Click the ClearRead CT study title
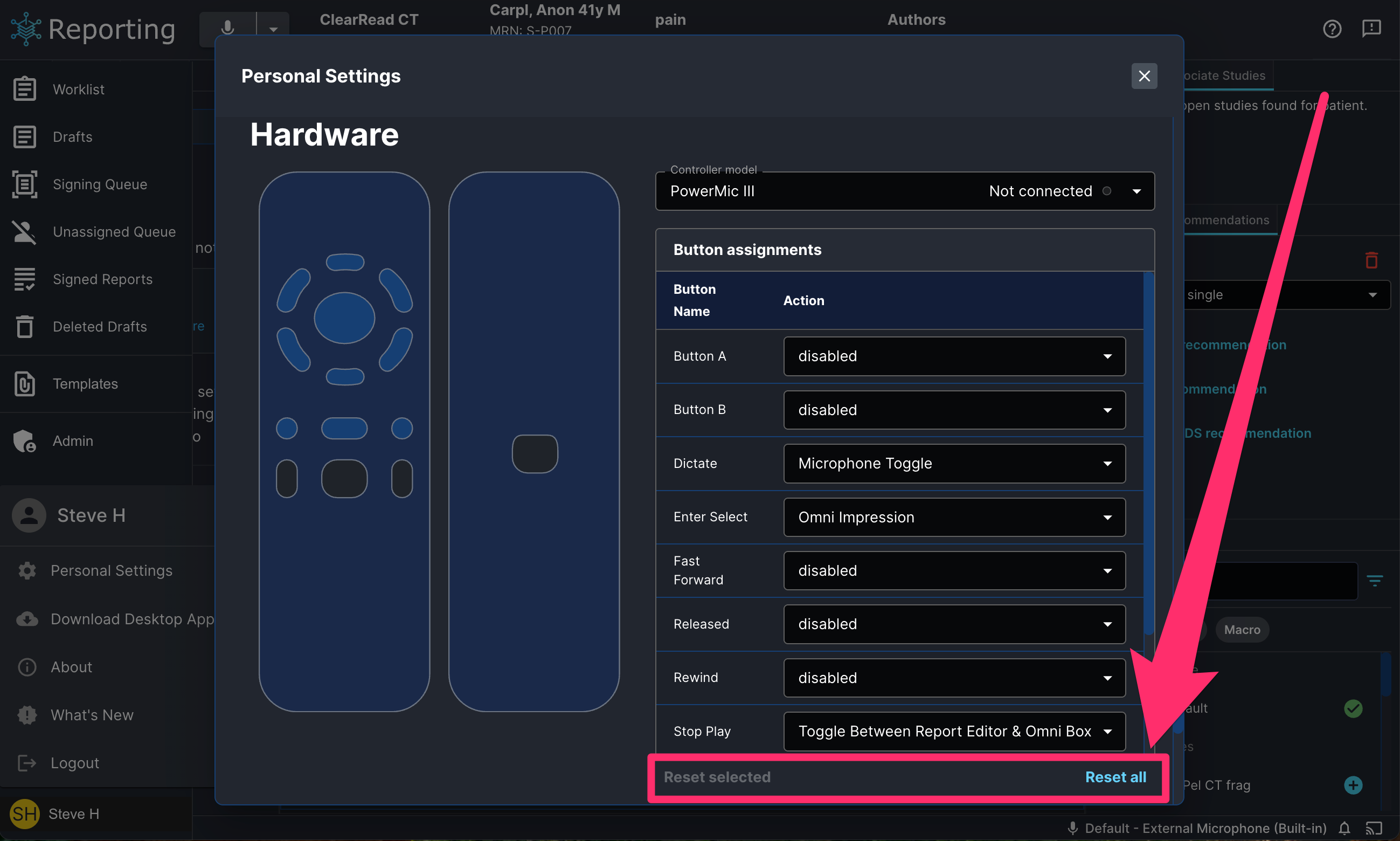Image resolution: width=1400 pixels, height=841 pixels. click(x=369, y=19)
